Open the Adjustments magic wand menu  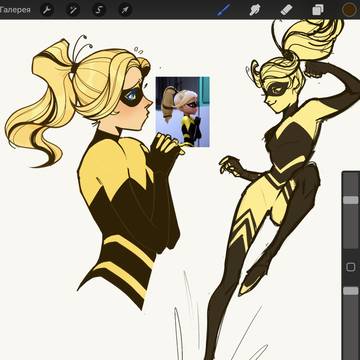[x=73, y=10]
